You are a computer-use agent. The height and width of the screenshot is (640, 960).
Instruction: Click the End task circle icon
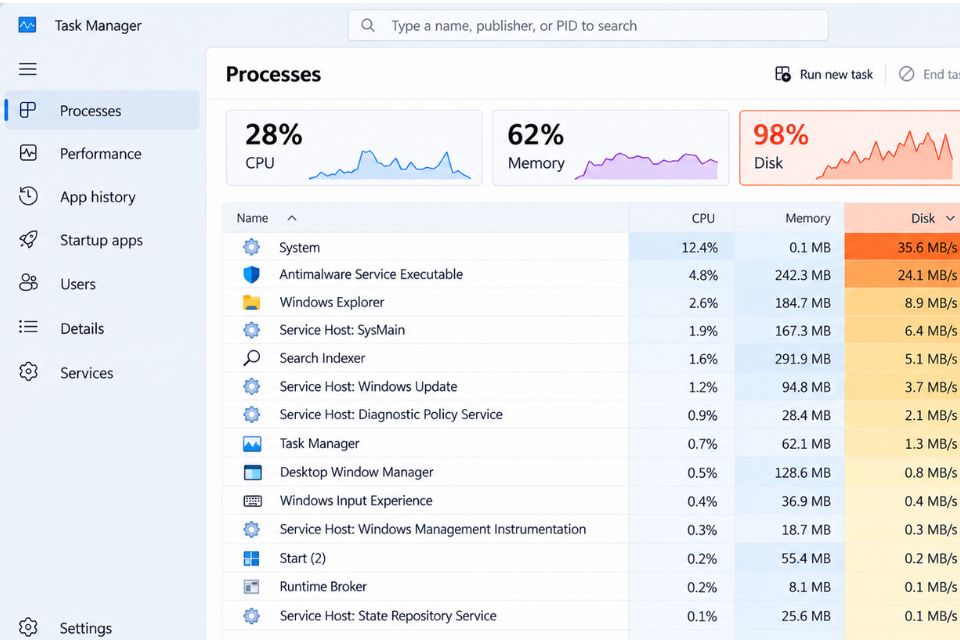click(907, 74)
